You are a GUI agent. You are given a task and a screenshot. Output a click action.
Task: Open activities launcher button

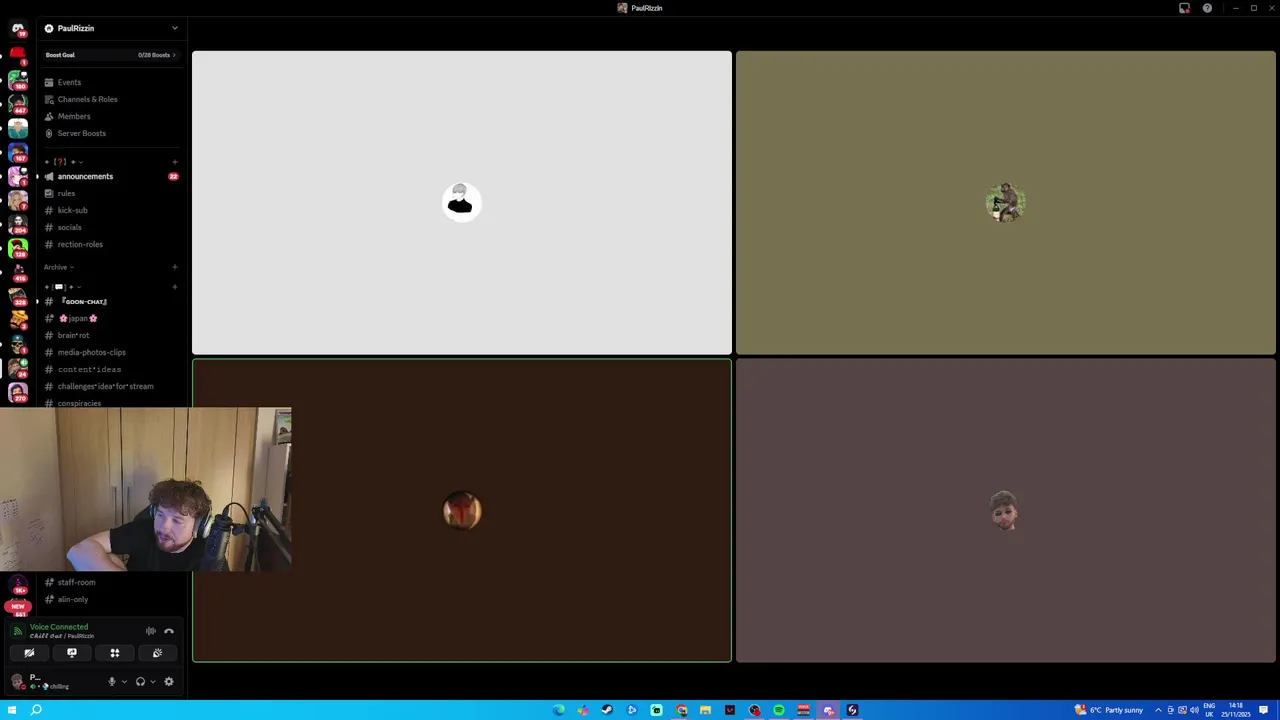coord(115,653)
